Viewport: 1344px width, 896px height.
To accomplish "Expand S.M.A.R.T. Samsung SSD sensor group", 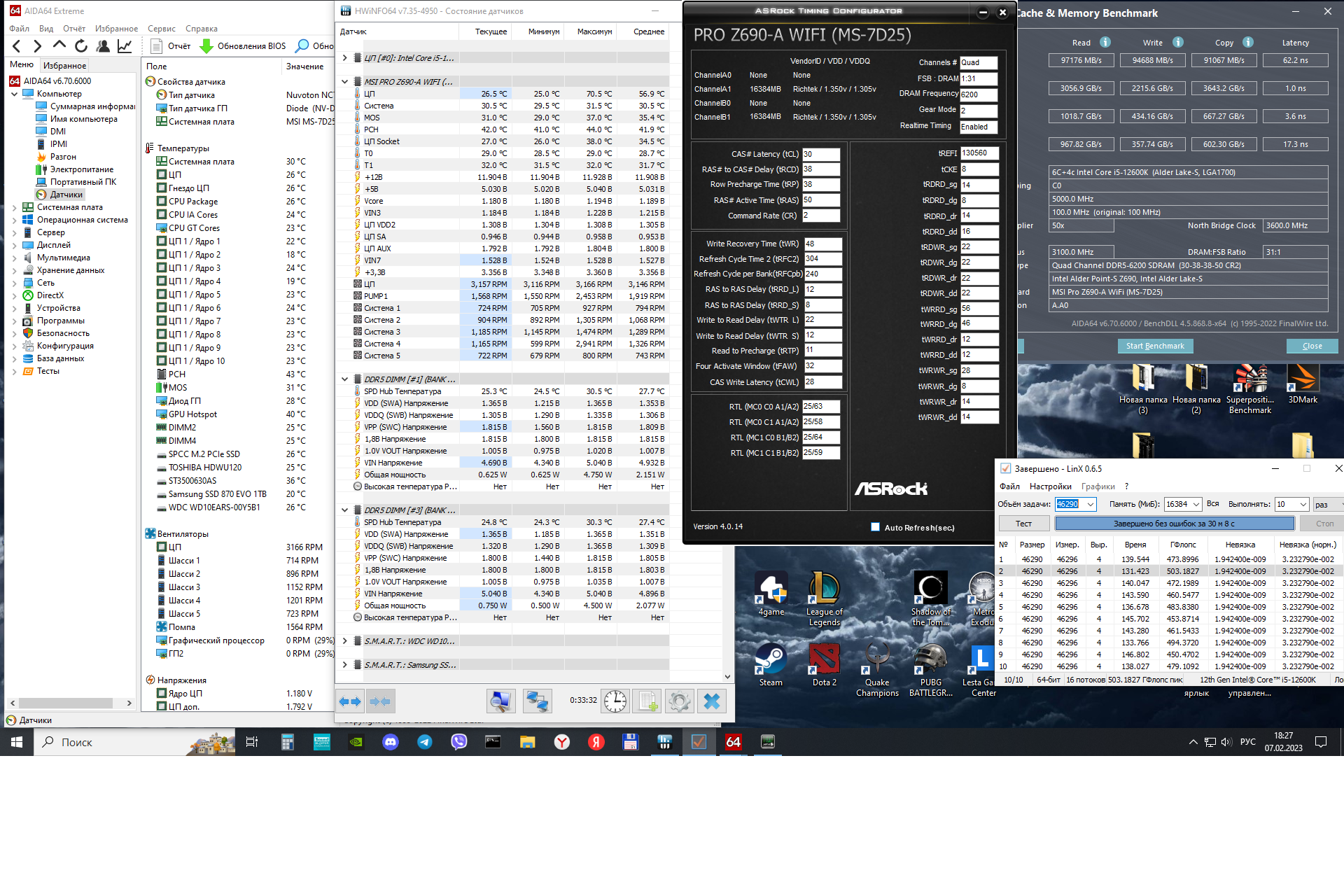I will tap(344, 665).
